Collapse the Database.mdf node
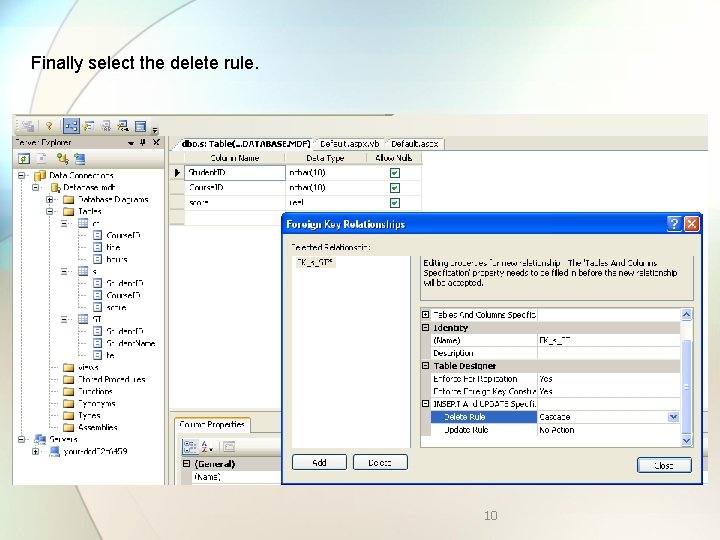Viewport: 720px width, 540px height. (35, 187)
